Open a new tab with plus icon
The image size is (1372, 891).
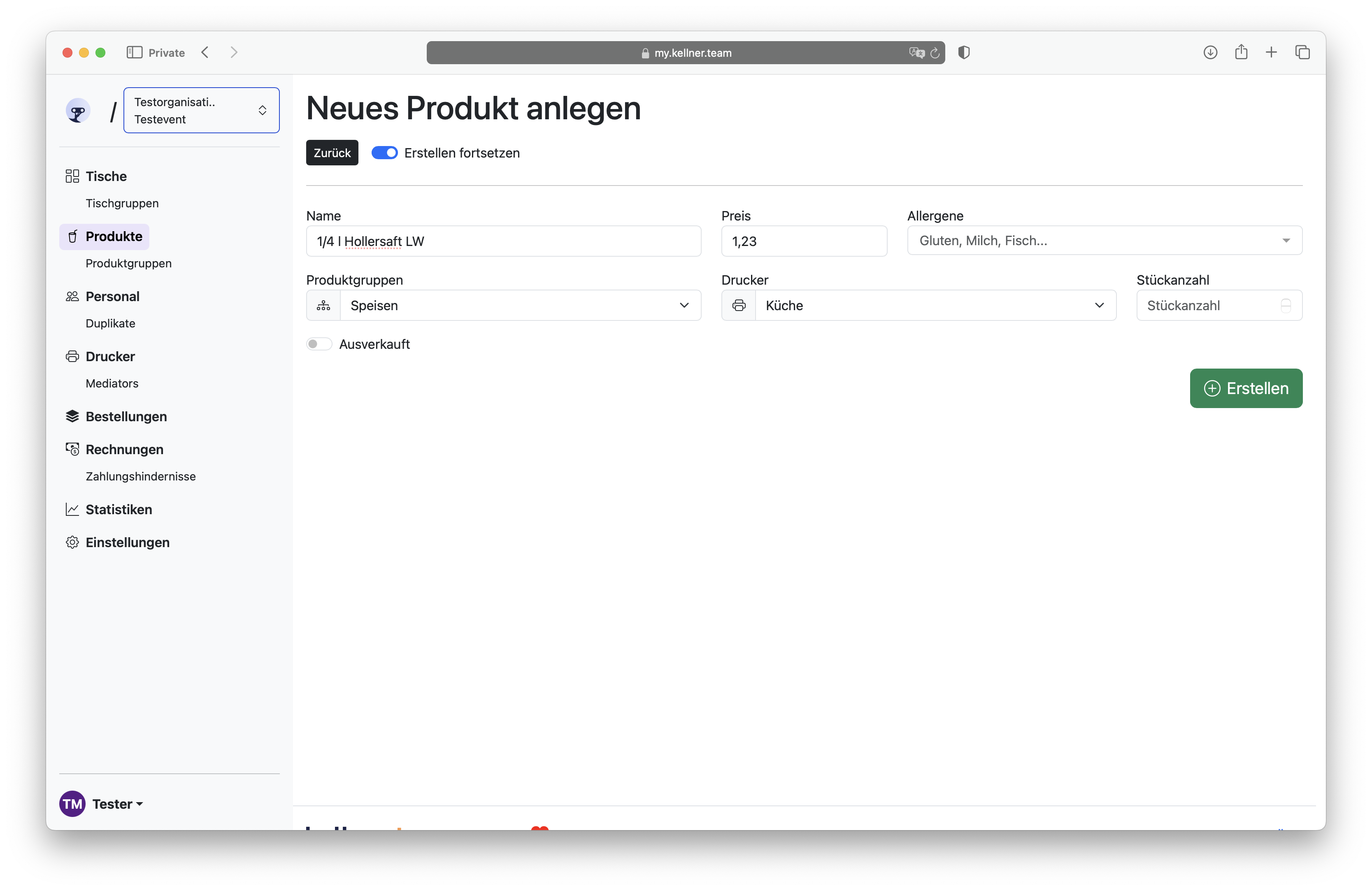coord(1271,52)
